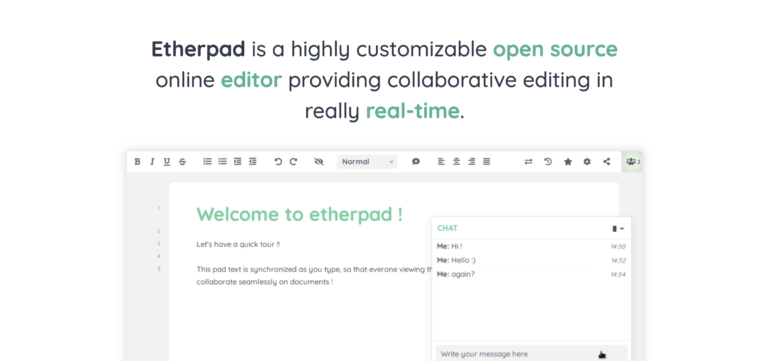Click line number 1 in gutter

coord(159,208)
